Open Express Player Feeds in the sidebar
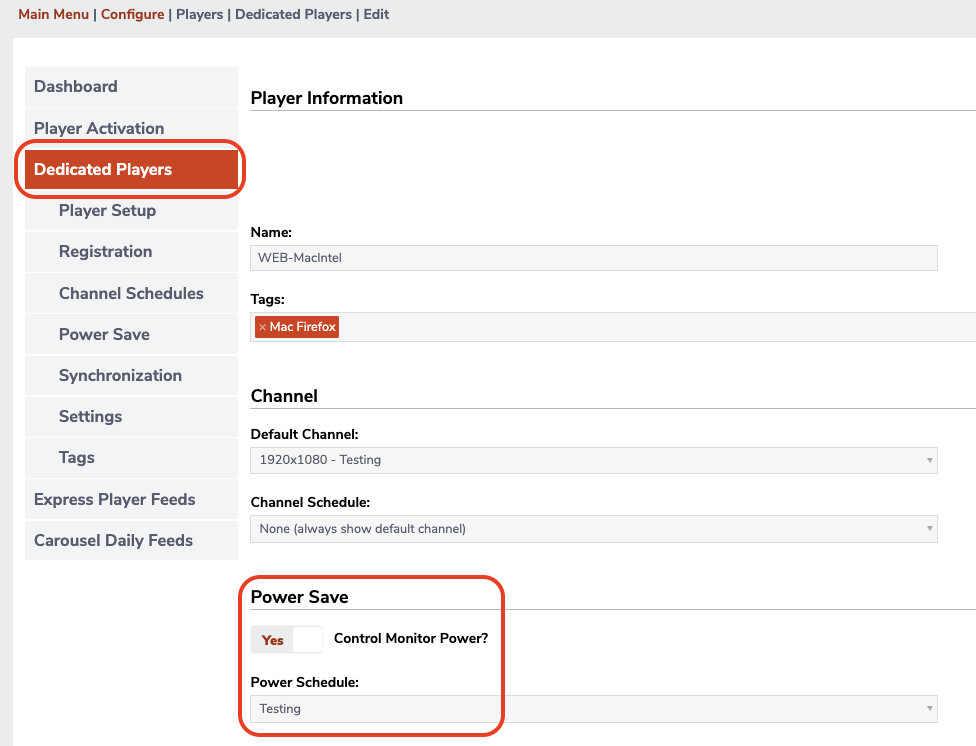This screenshot has width=976, height=746. (x=131, y=499)
